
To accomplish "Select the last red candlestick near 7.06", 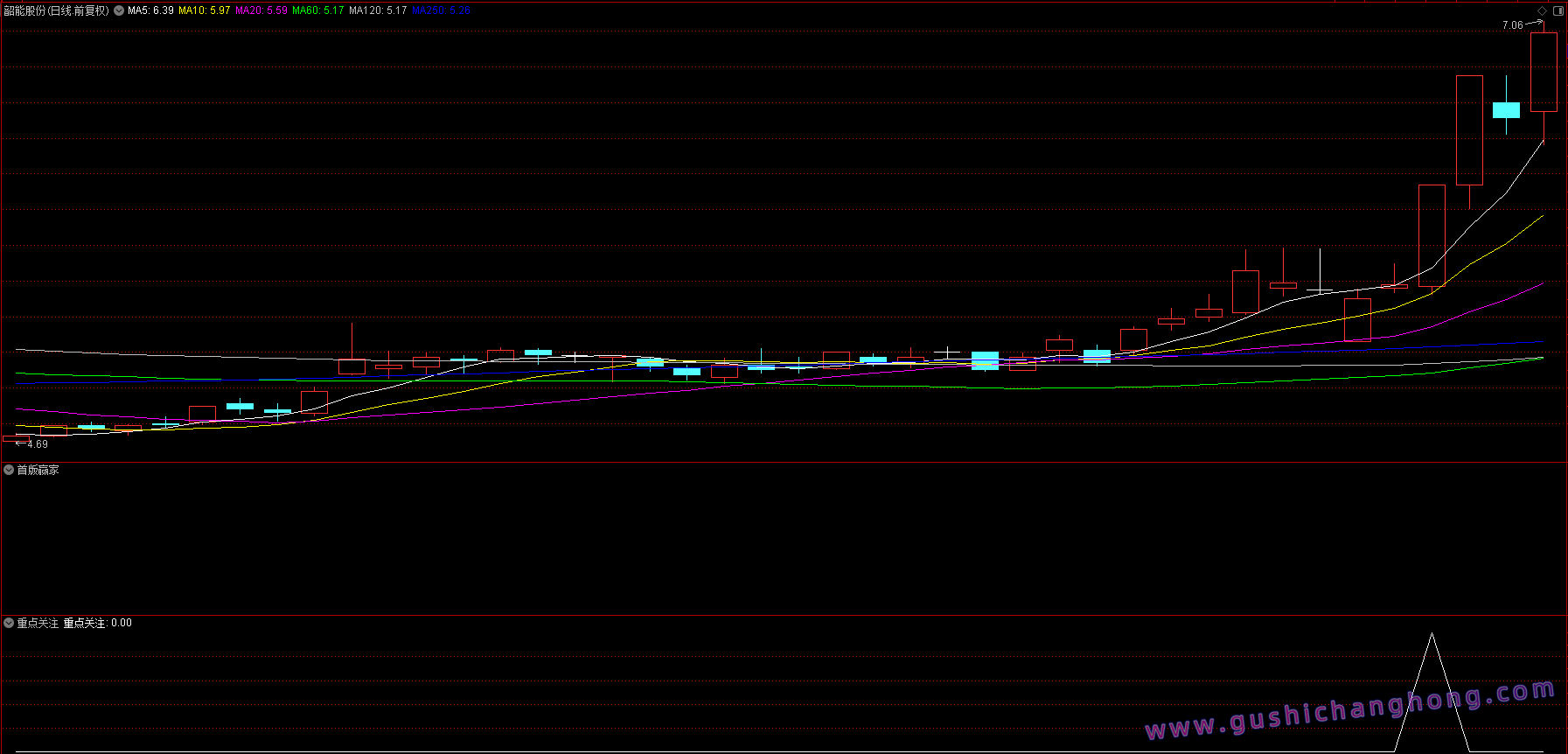I will (x=1544, y=72).
